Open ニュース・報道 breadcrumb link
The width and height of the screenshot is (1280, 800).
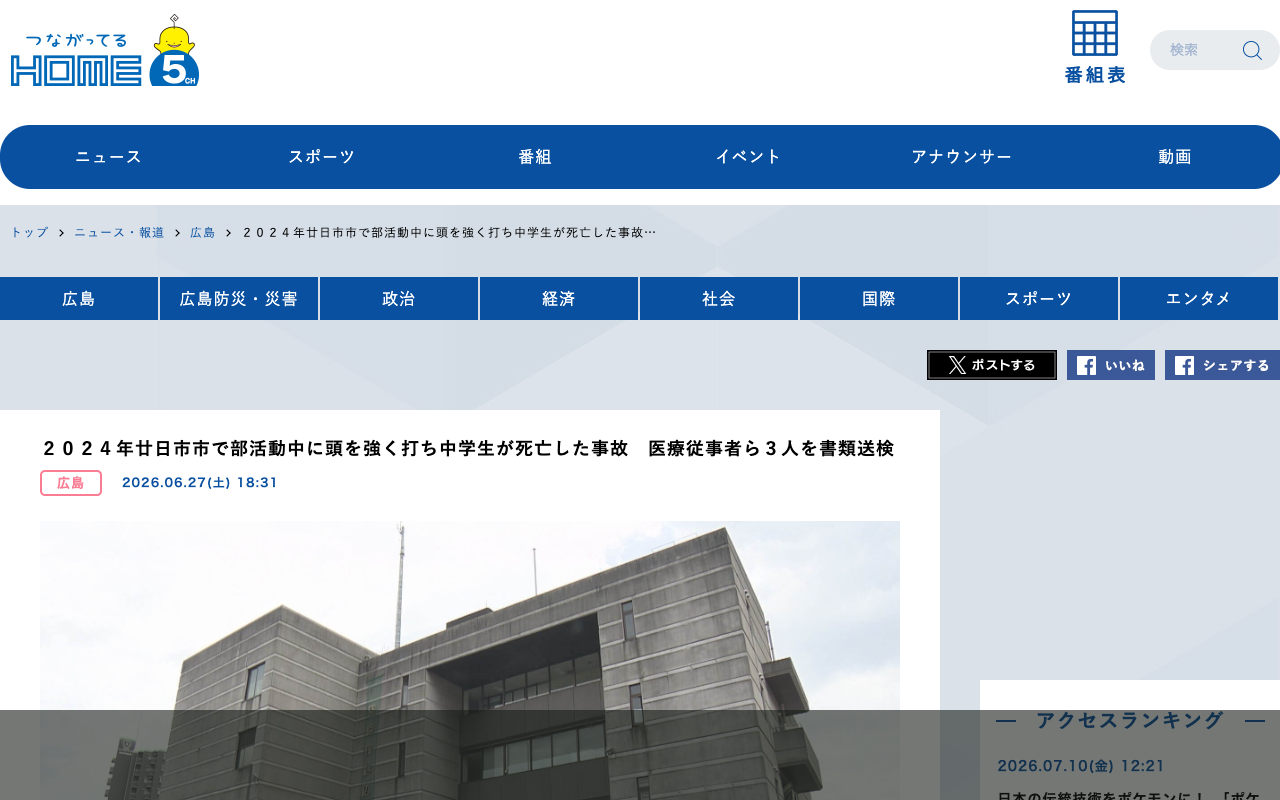[x=119, y=232]
